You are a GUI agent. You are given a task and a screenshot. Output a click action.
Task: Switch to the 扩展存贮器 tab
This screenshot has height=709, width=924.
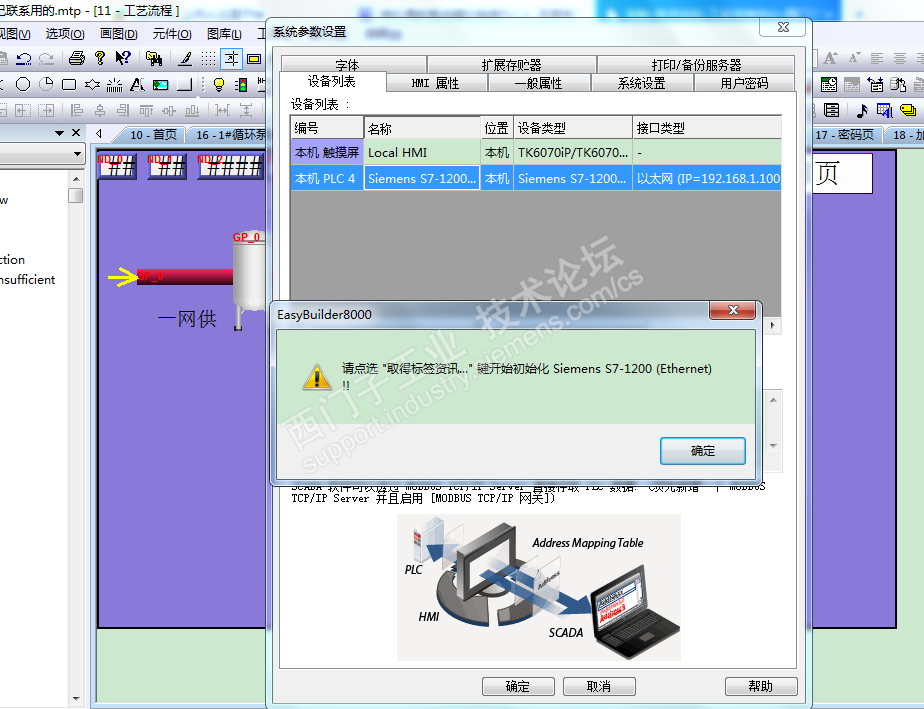(x=511, y=65)
